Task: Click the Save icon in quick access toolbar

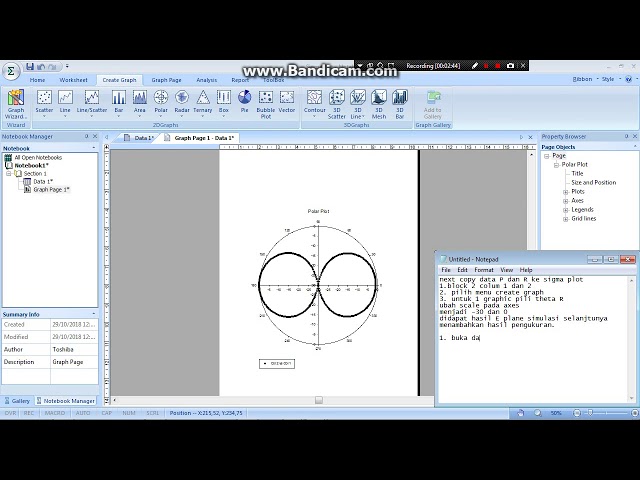Action: coord(30,67)
